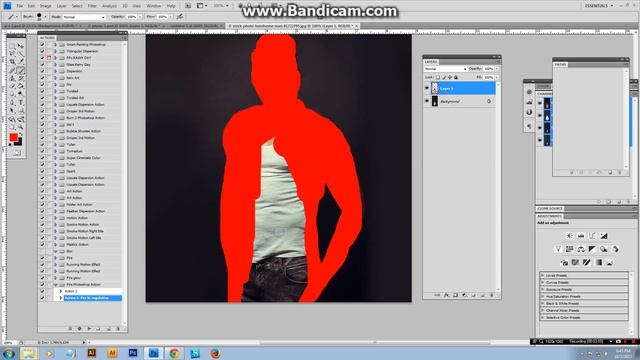Open the Window menu
Viewport: 640px width, 360px height.
pos(153,6)
